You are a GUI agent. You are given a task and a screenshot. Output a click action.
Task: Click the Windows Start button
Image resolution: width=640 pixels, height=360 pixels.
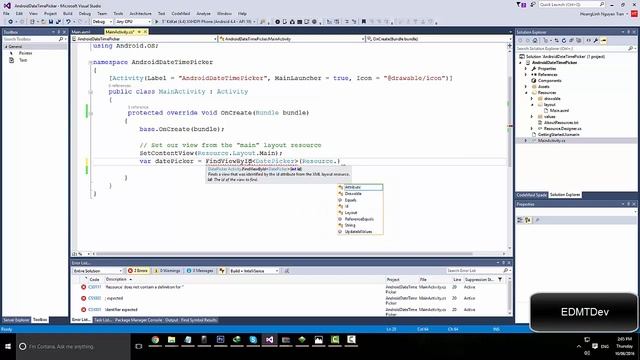click(x=8, y=347)
